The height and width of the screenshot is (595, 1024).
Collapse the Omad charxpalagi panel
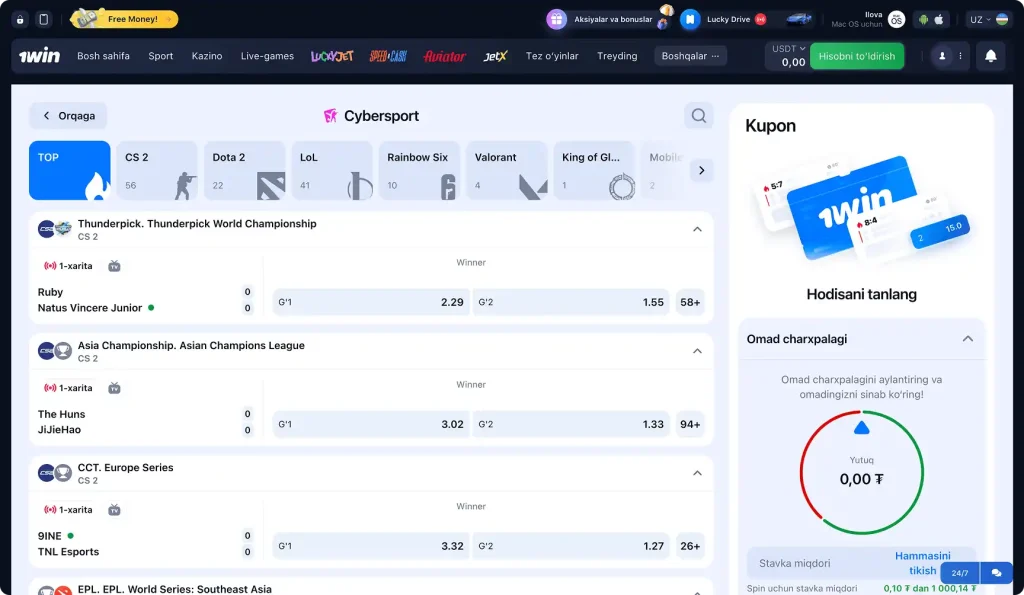pos(968,339)
